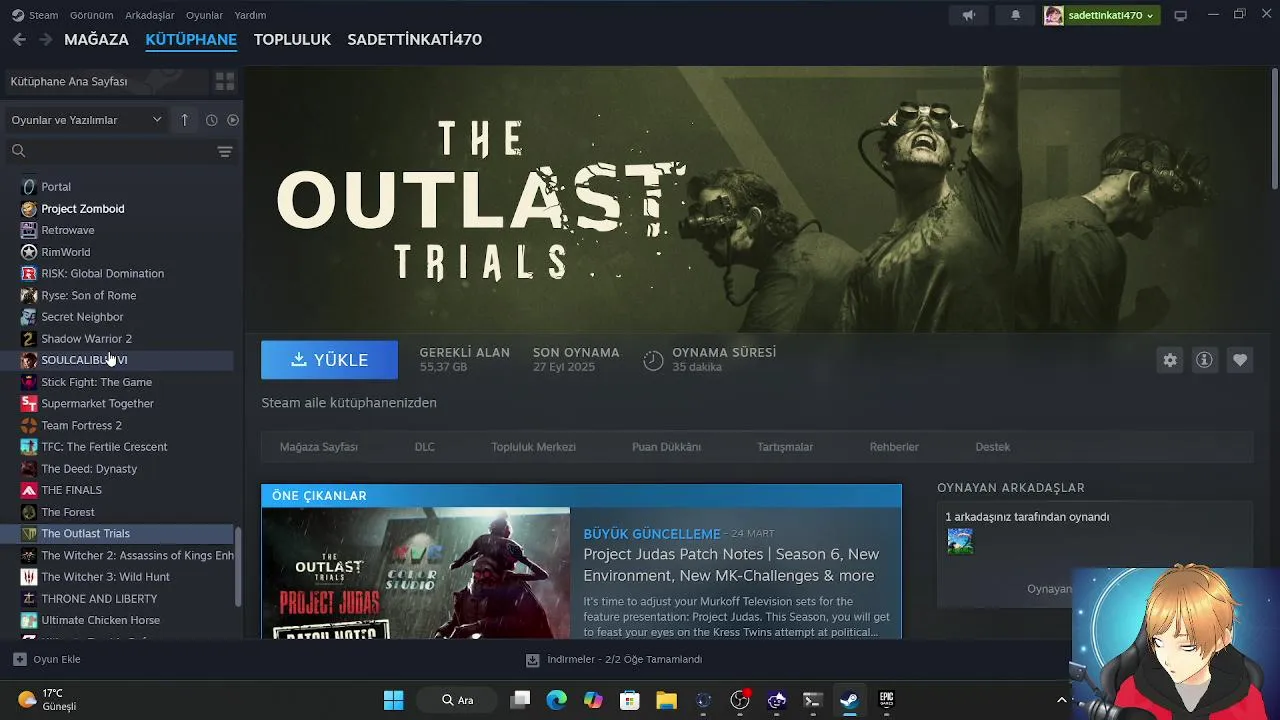The width and height of the screenshot is (1280, 720).
Task: Open Project Judas Patch Notes headline
Action: [731, 565]
